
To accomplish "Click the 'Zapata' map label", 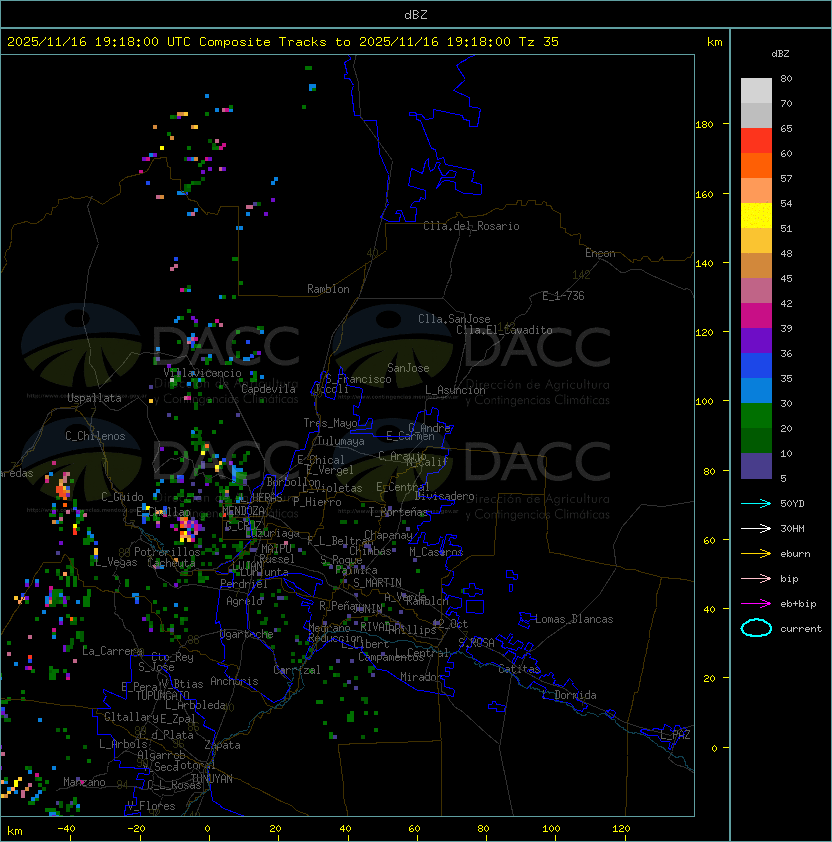I will 222,745.
